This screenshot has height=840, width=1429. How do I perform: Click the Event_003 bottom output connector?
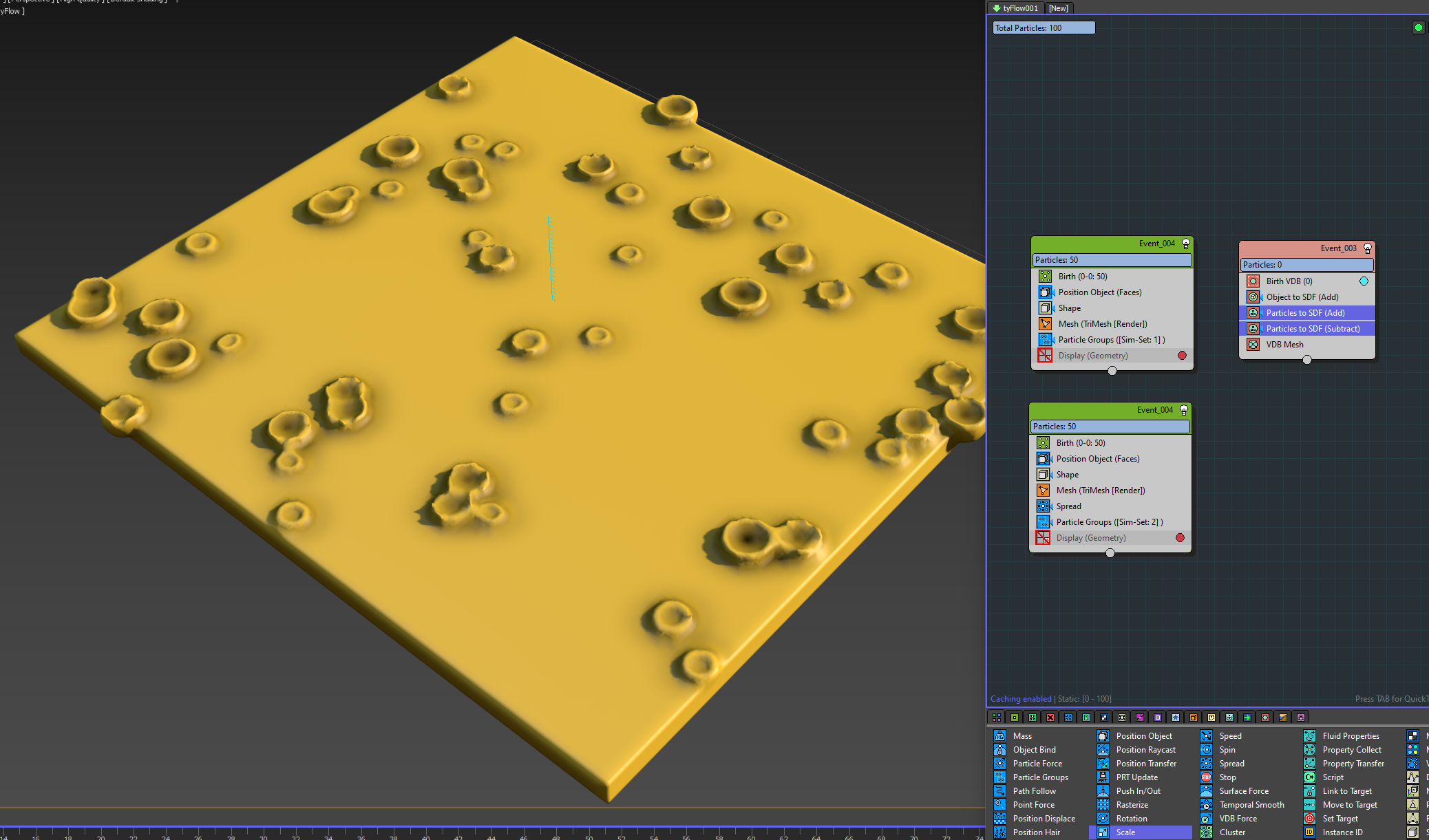click(1307, 360)
